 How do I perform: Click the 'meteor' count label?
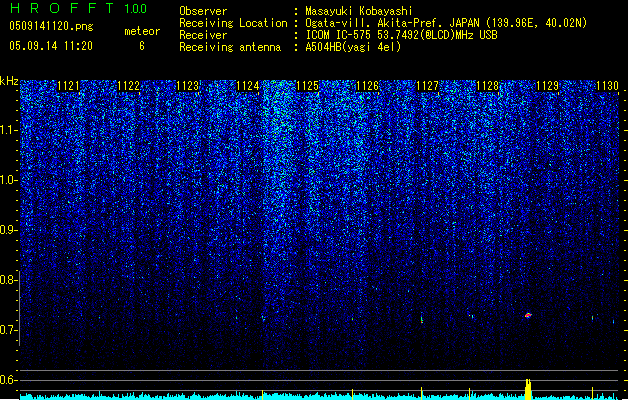point(142,31)
